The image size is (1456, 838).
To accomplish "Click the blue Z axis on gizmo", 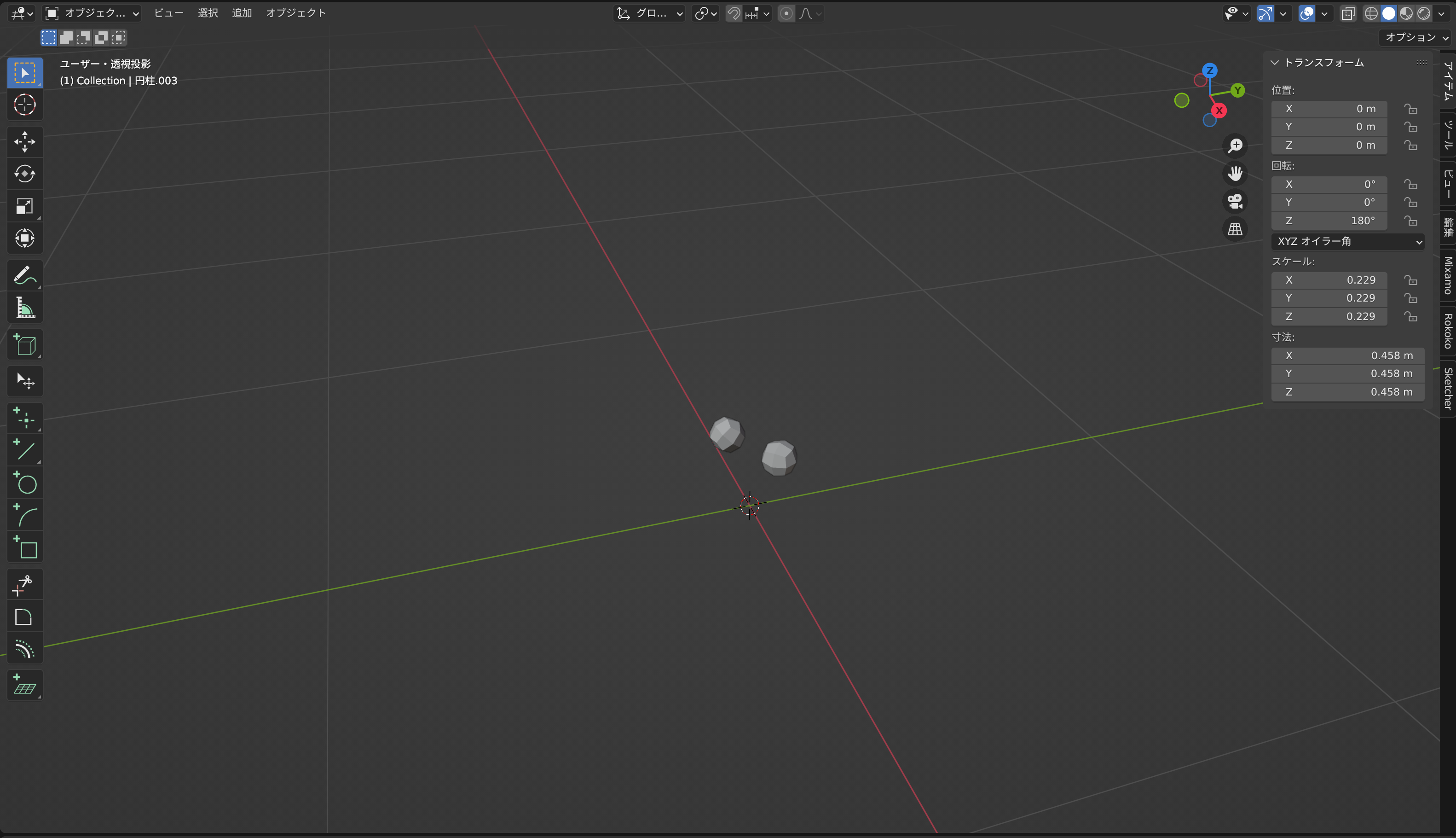I will [1210, 71].
